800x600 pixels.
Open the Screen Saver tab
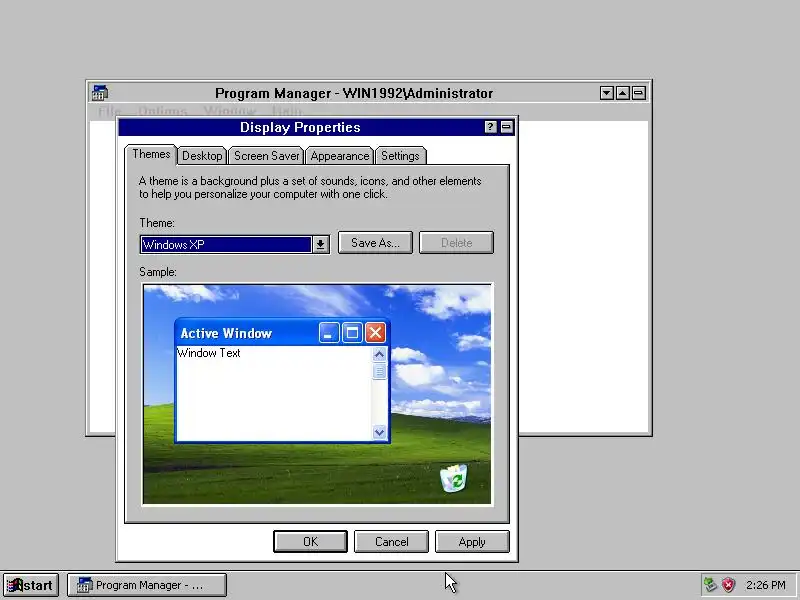coord(266,156)
